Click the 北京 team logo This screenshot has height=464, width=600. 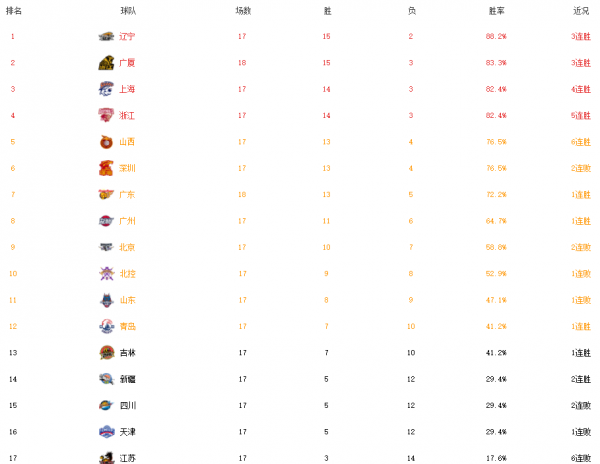106,247
